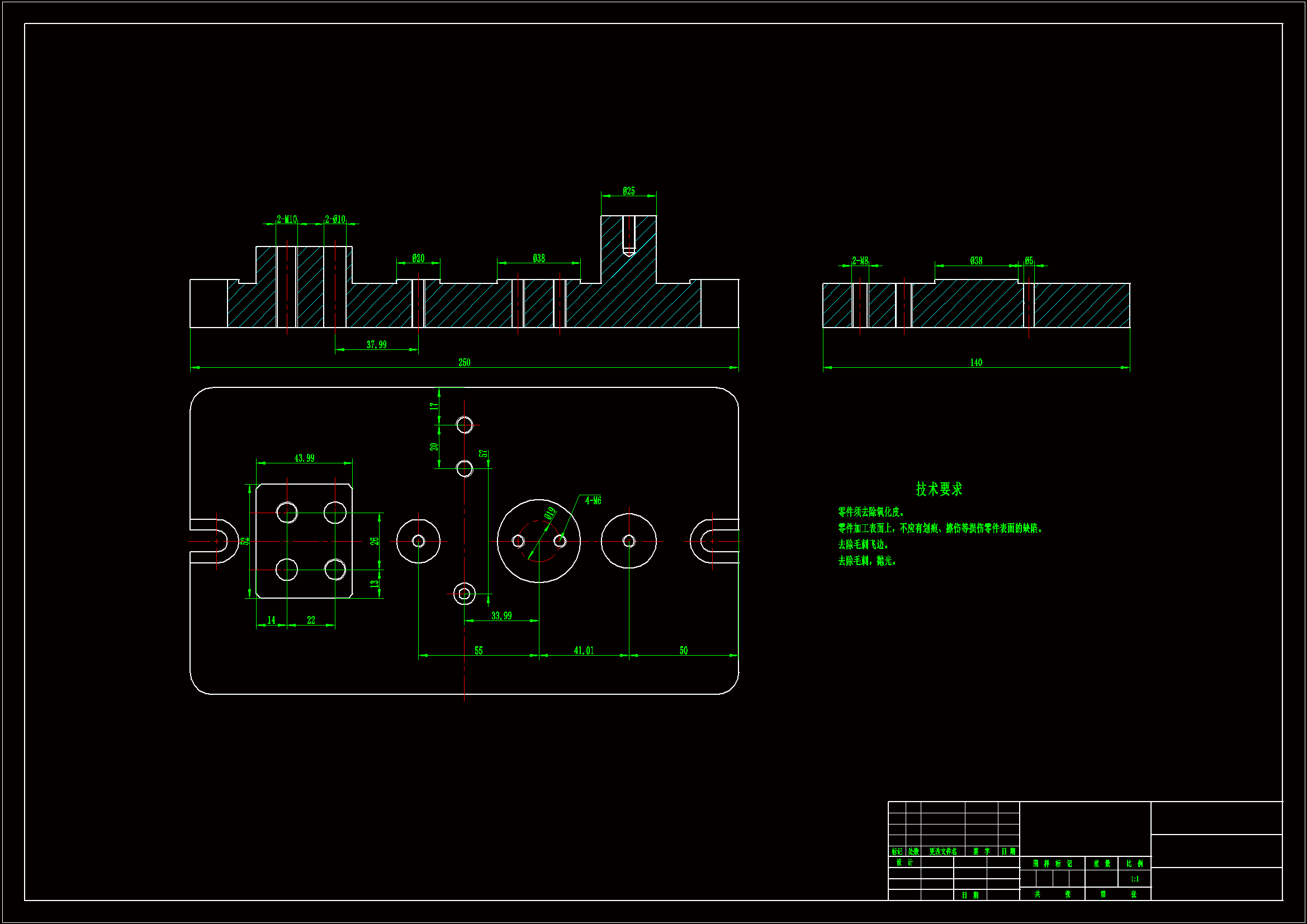This screenshot has height=924, width=1307.
Task: Click the 2-Ø10 hole annotation
Action: tap(335, 219)
